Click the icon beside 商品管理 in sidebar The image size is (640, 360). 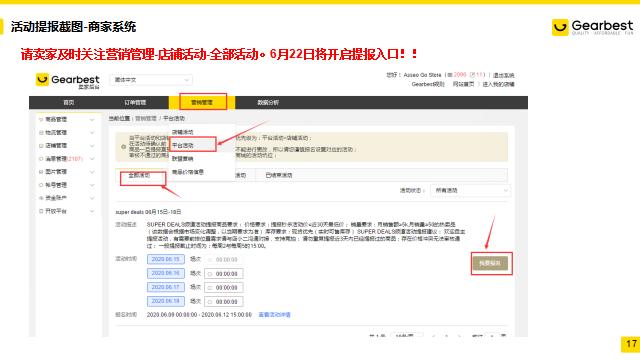pos(41,120)
